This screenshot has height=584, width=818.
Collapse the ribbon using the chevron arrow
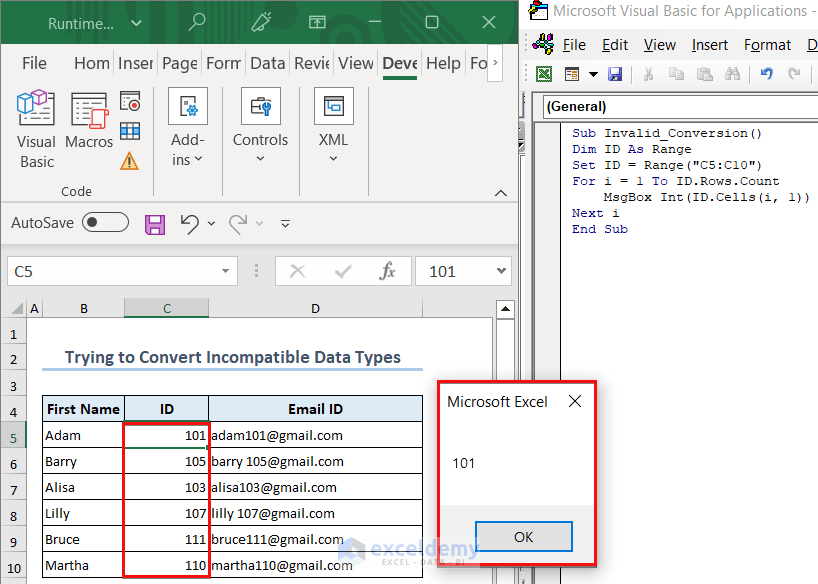pos(500,193)
